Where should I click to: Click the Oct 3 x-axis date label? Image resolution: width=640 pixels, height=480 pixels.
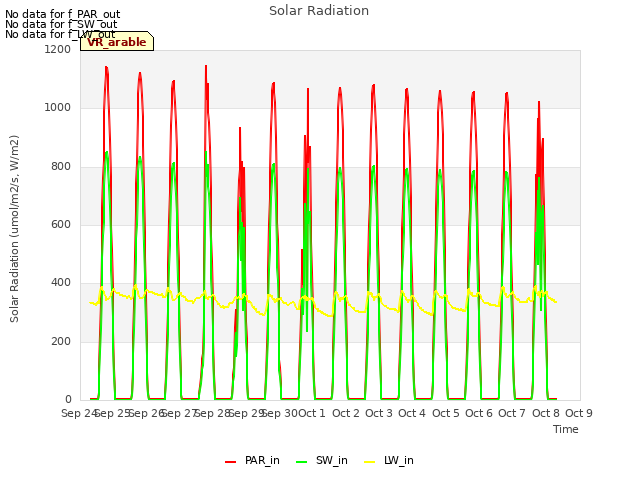click(x=379, y=413)
